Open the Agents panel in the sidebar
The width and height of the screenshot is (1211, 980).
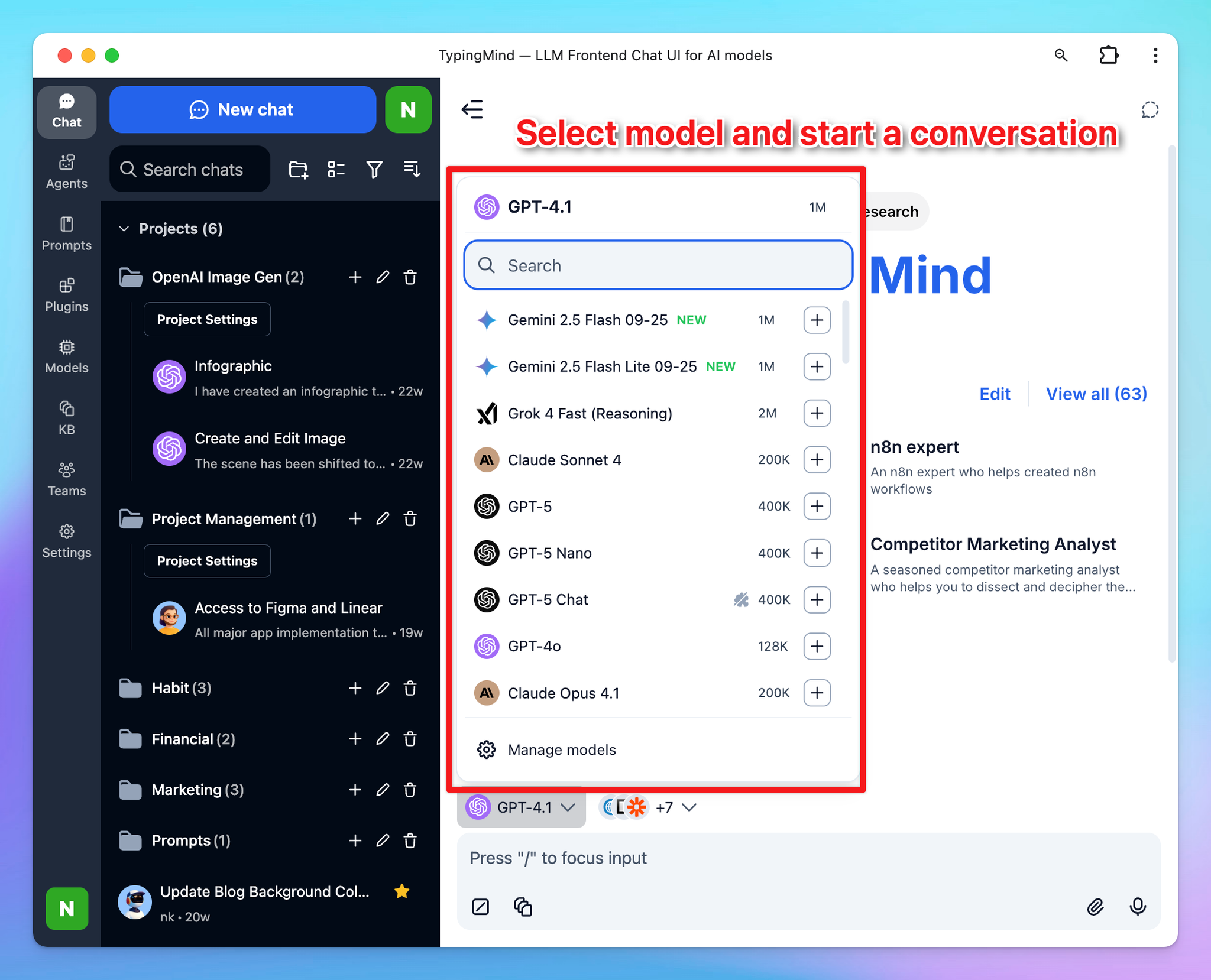point(66,171)
